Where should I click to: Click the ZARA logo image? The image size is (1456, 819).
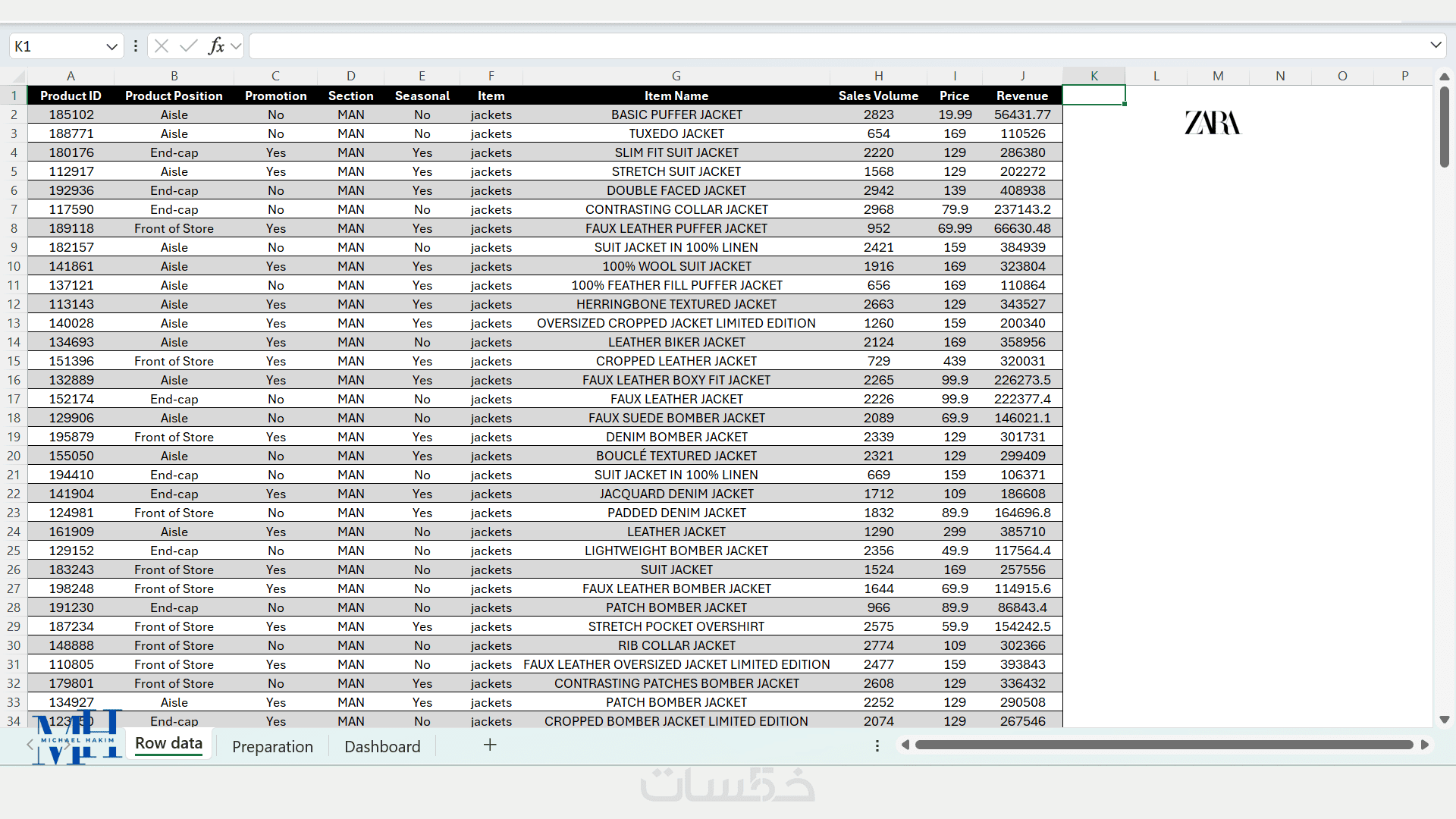pos(1212,123)
